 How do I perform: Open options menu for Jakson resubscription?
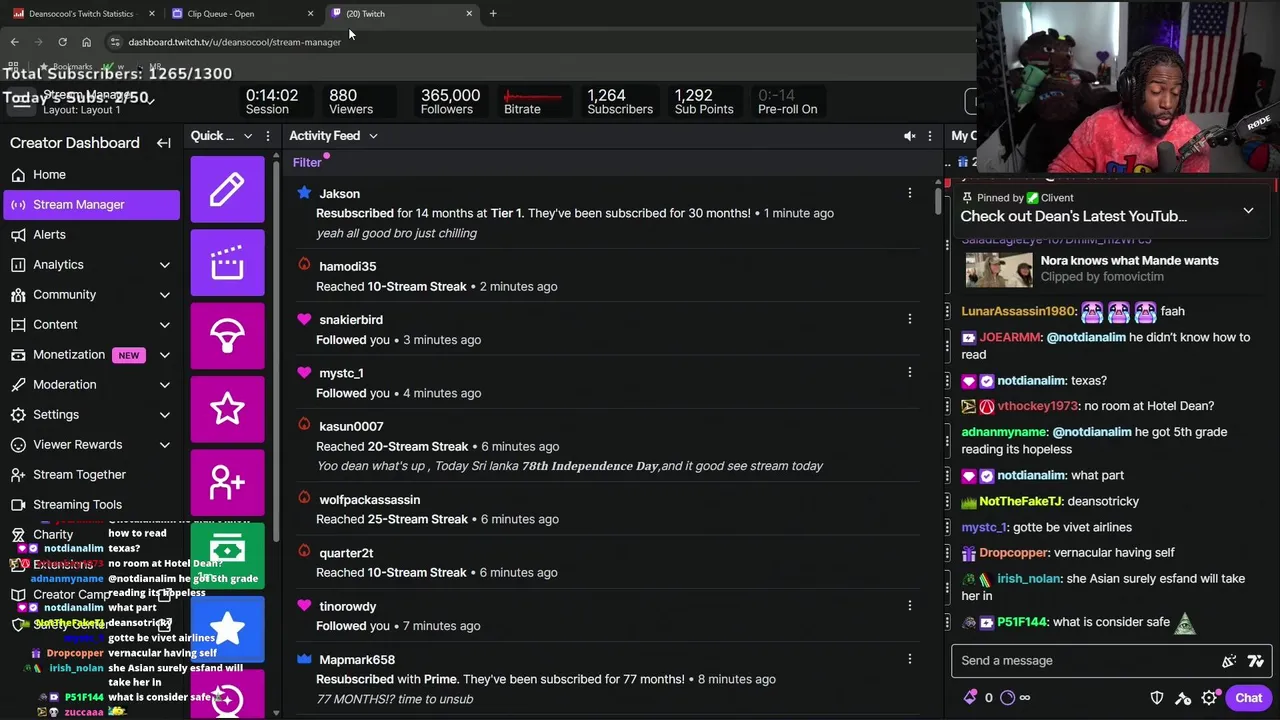[909, 193]
